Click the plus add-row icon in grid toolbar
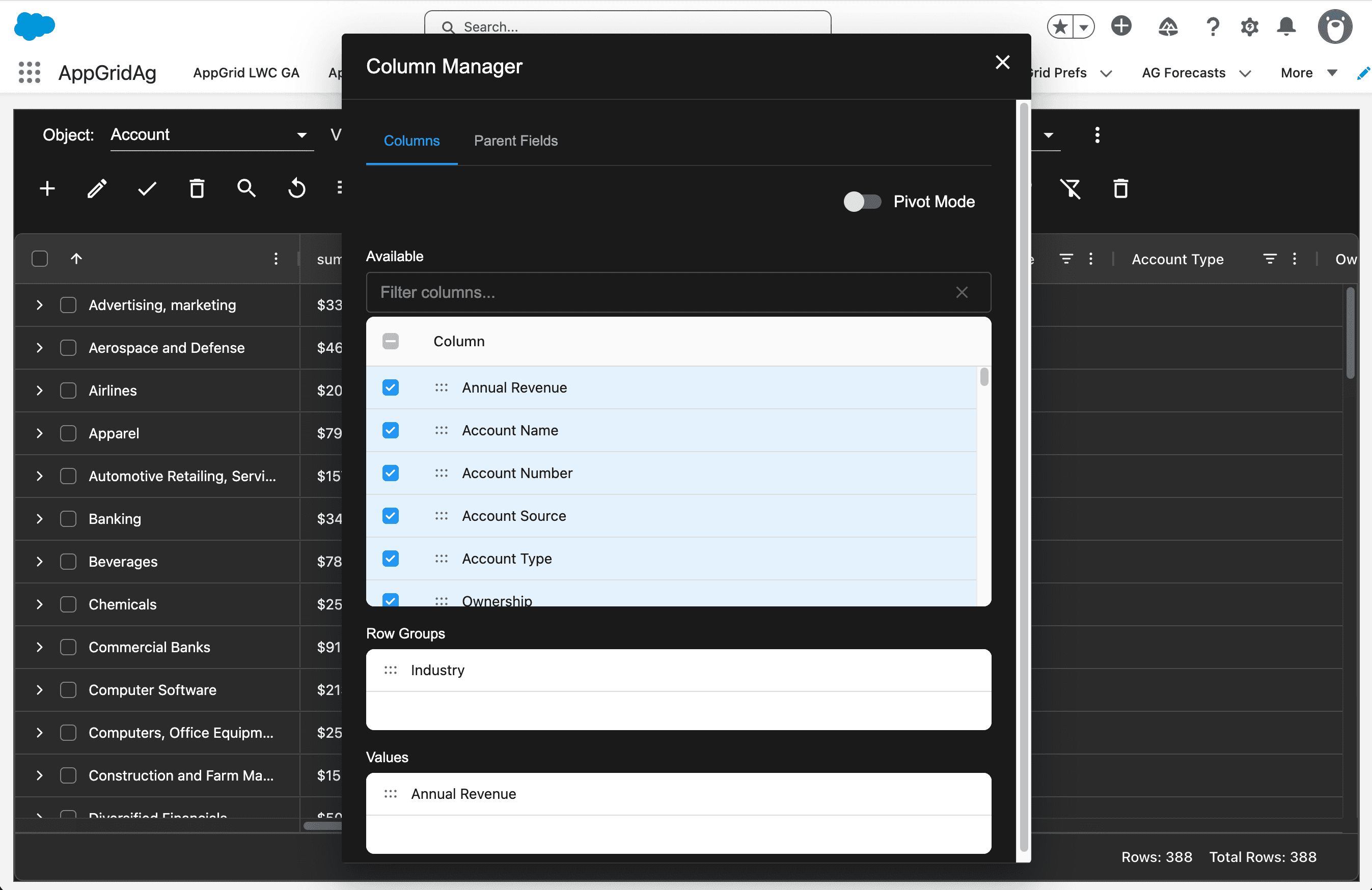Viewport: 1372px width, 890px height. click(47, 188)
